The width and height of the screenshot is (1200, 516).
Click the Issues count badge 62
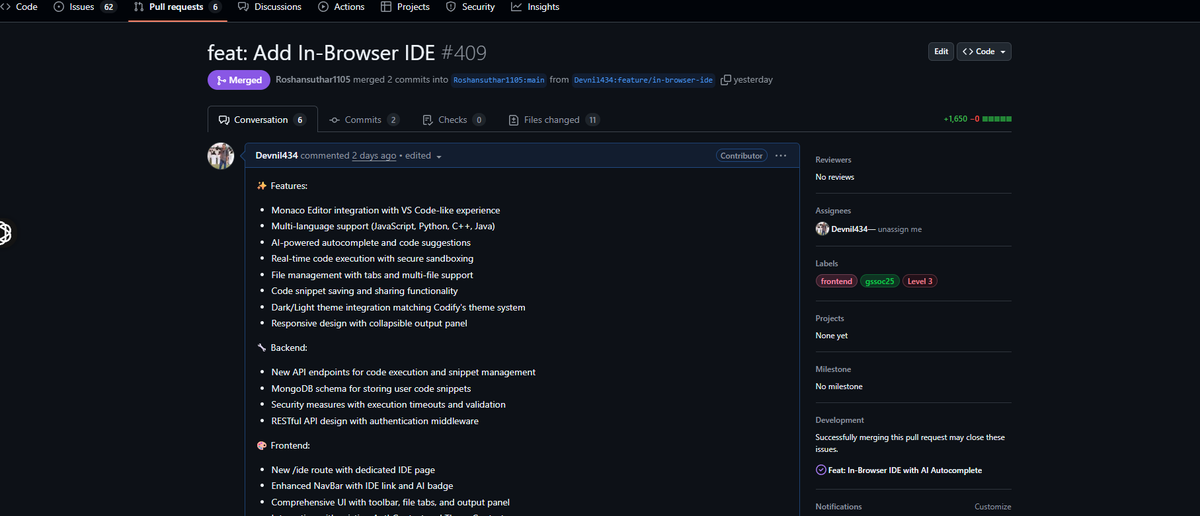point(109,7)
